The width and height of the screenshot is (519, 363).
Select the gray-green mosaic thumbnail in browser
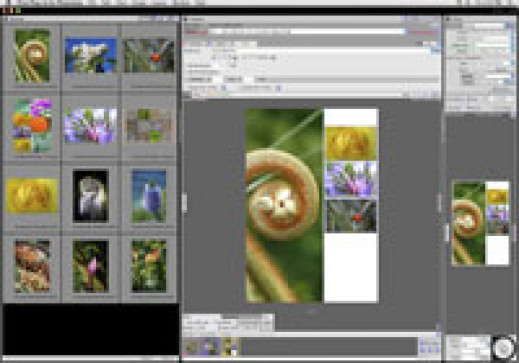[149, 125]
